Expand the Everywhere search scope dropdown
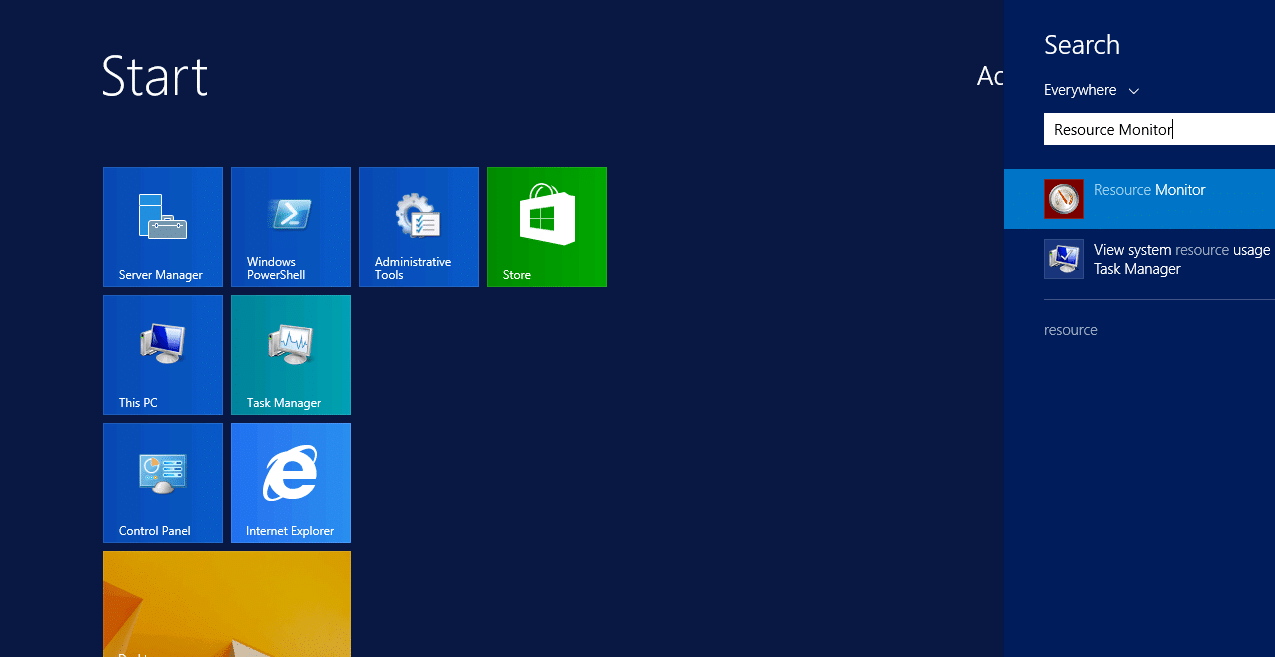This screenshot has width=1275, height=657. coord(1092,90)
